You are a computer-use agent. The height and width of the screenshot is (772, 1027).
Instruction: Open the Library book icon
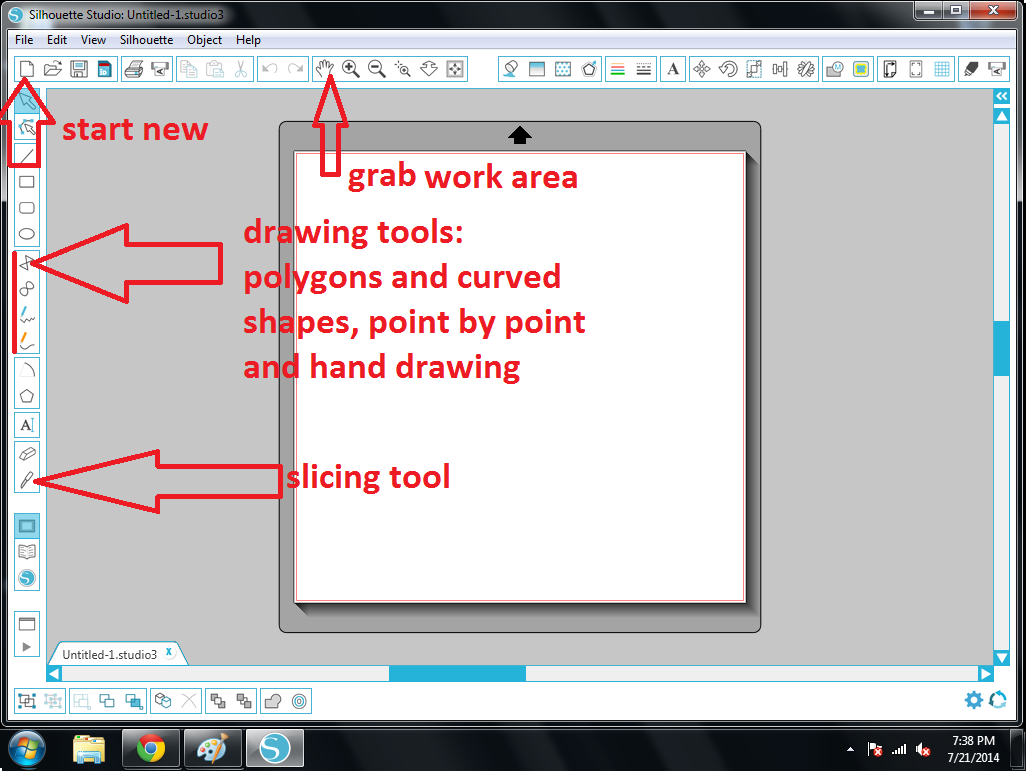click(x=27, y=552)
